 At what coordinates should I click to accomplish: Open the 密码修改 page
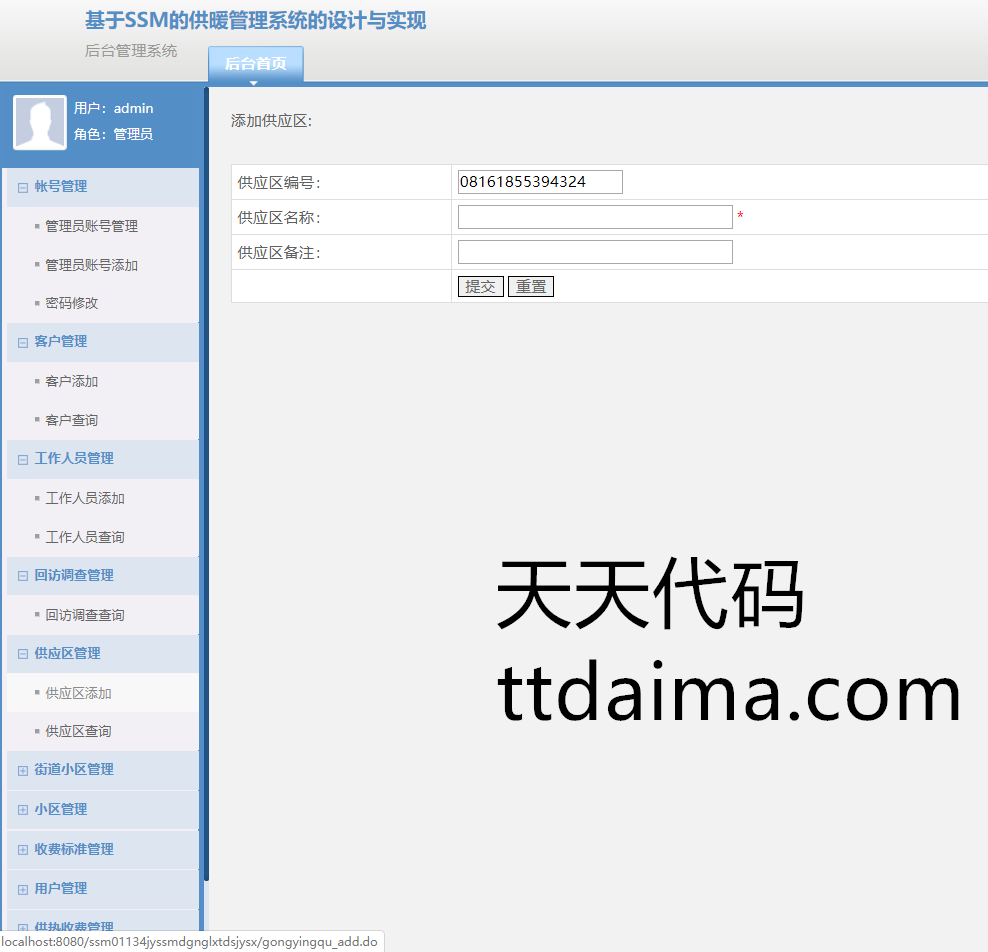[x=72, y=303]
